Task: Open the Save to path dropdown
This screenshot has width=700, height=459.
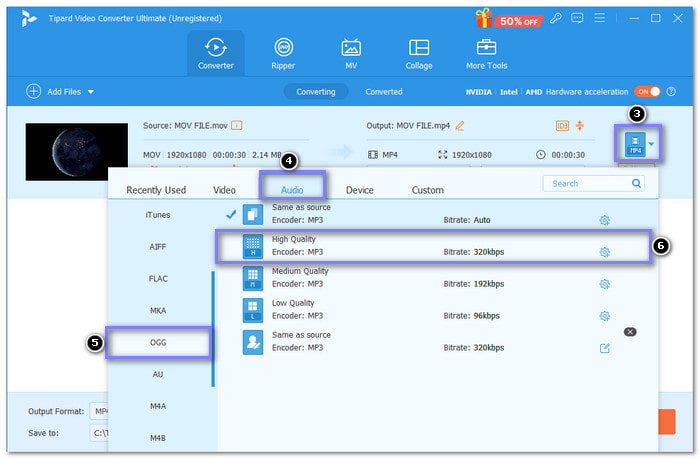Action: [99, 433]
